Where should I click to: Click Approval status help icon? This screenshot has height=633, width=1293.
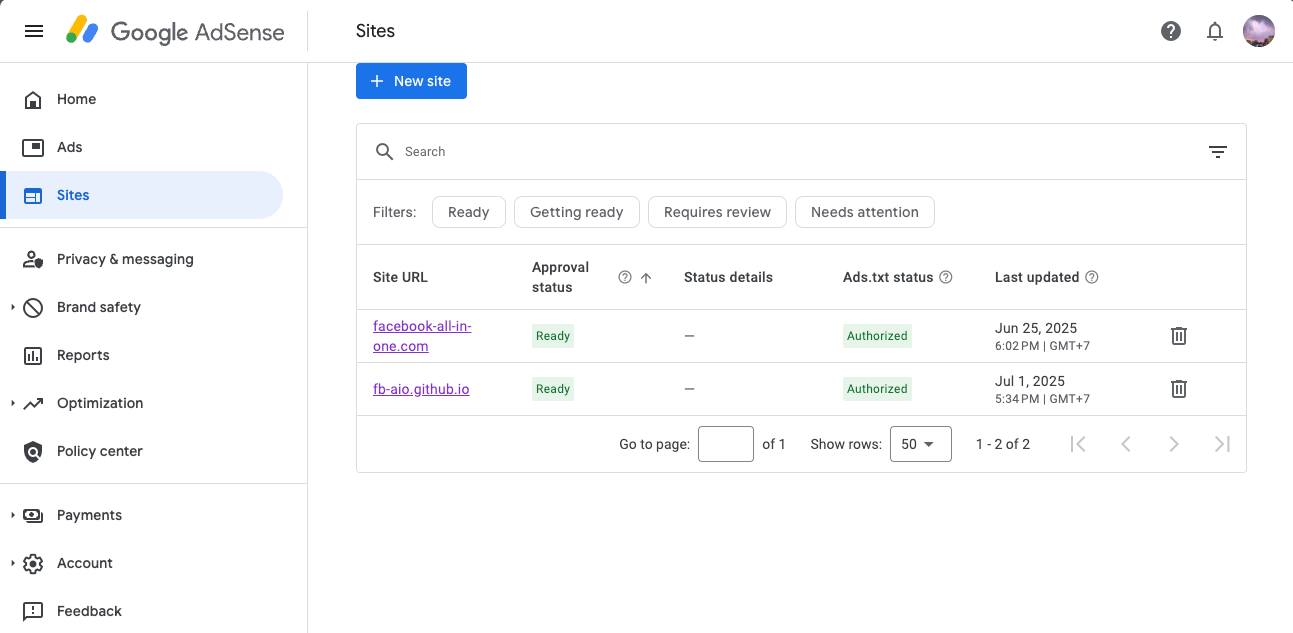(625, 277)
